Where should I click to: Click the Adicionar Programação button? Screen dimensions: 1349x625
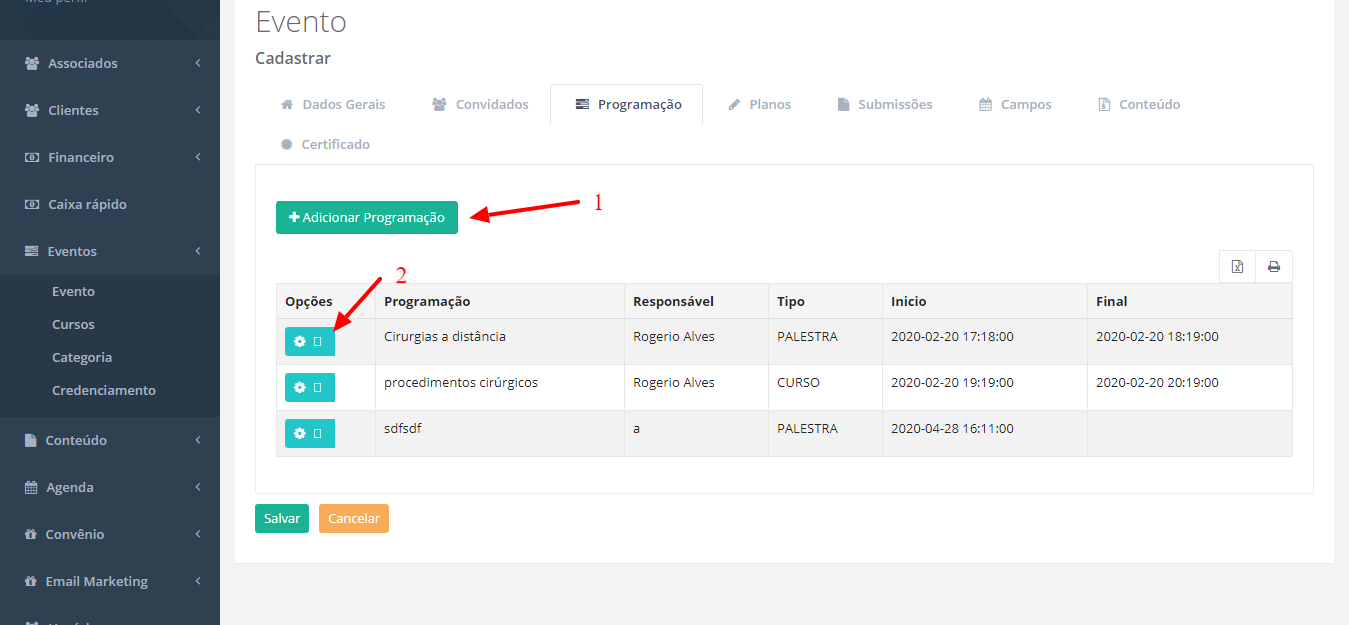[366, 218]
